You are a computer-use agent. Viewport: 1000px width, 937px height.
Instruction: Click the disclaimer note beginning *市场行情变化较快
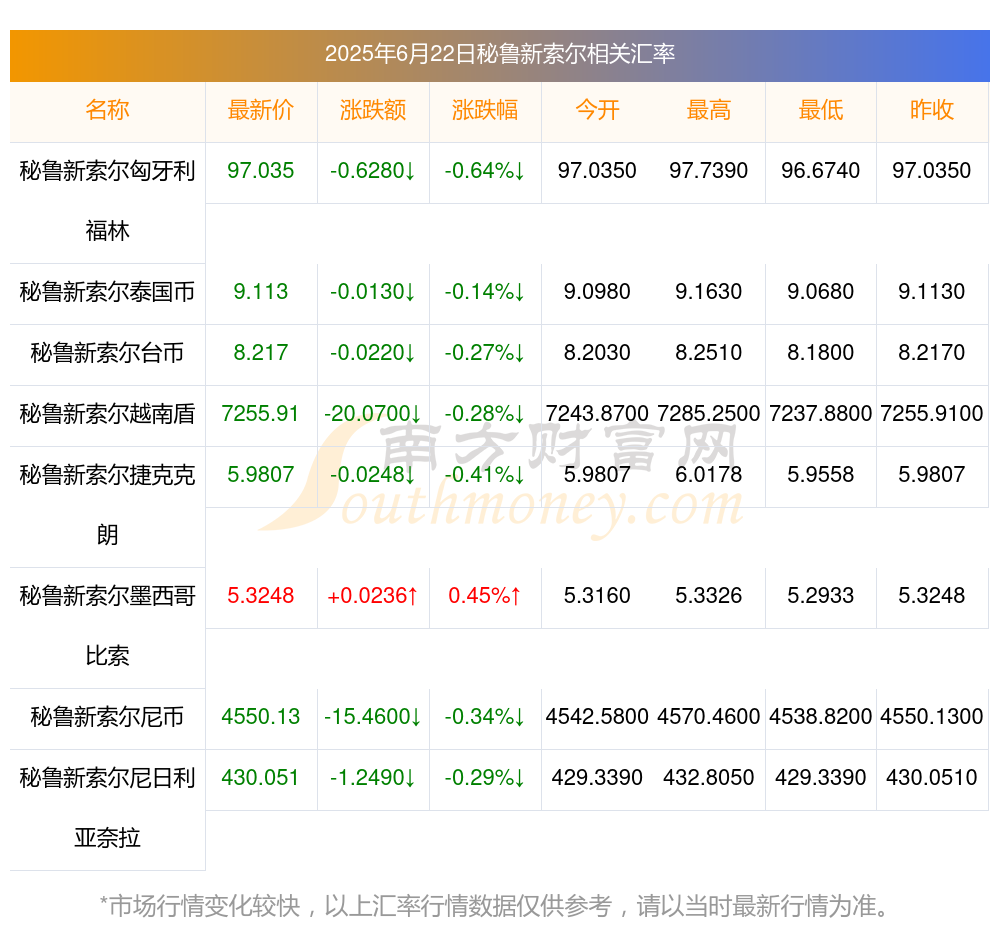click(x=495, y=906)
